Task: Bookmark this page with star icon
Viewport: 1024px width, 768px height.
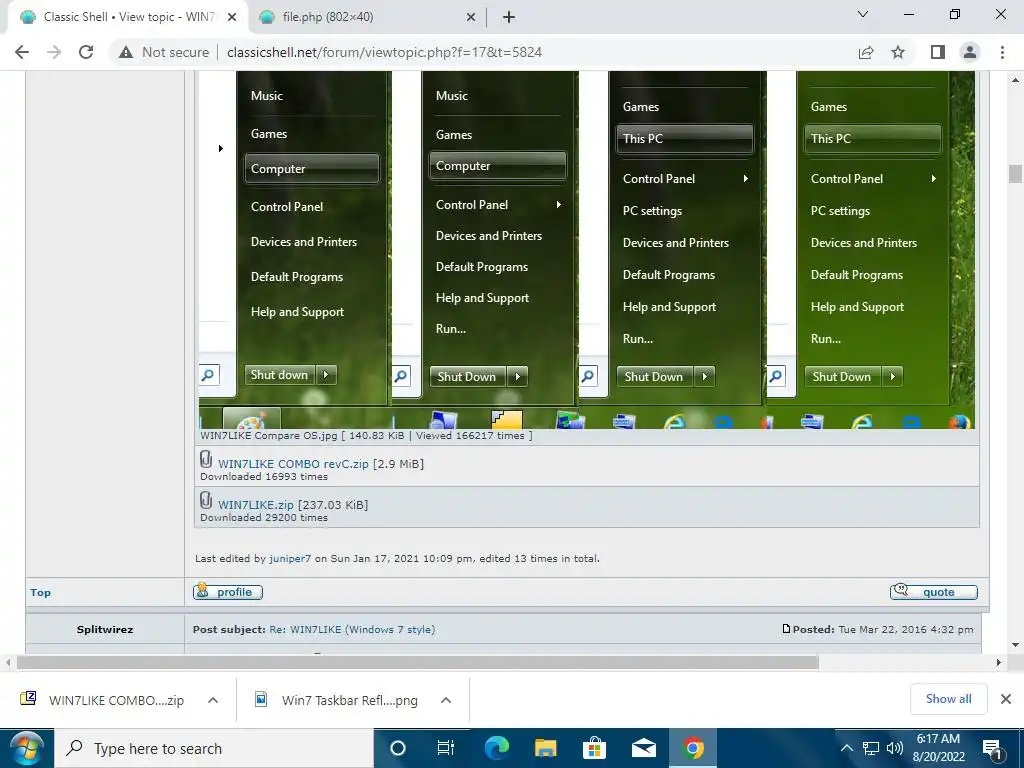Action: click(x=898, y=52)
